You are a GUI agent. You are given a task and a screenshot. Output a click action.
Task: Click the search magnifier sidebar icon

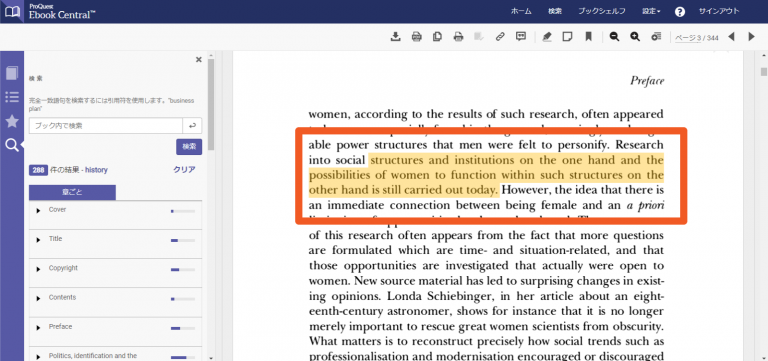(12, 145)
